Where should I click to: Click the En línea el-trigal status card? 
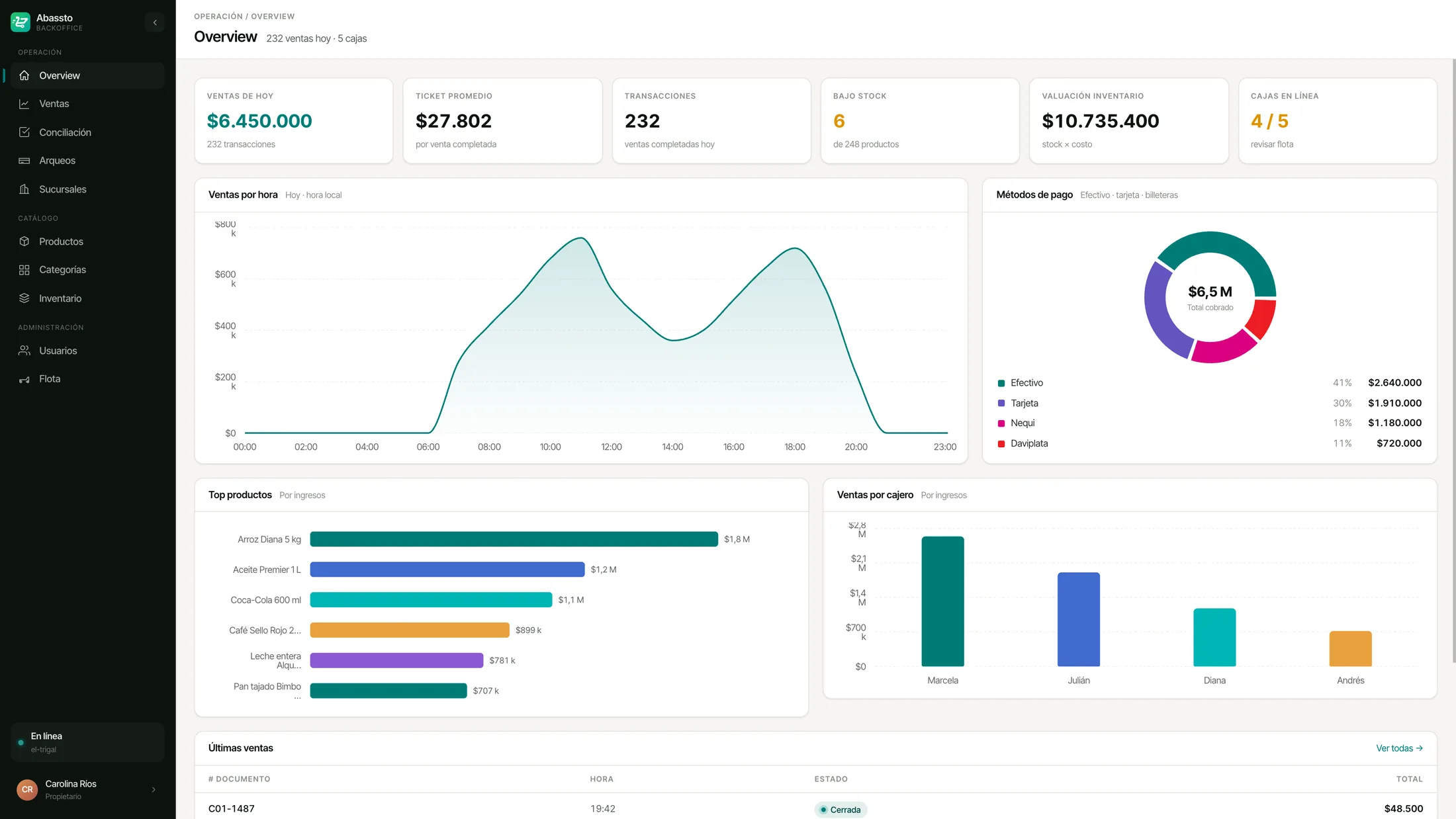[x=87, y=742]
